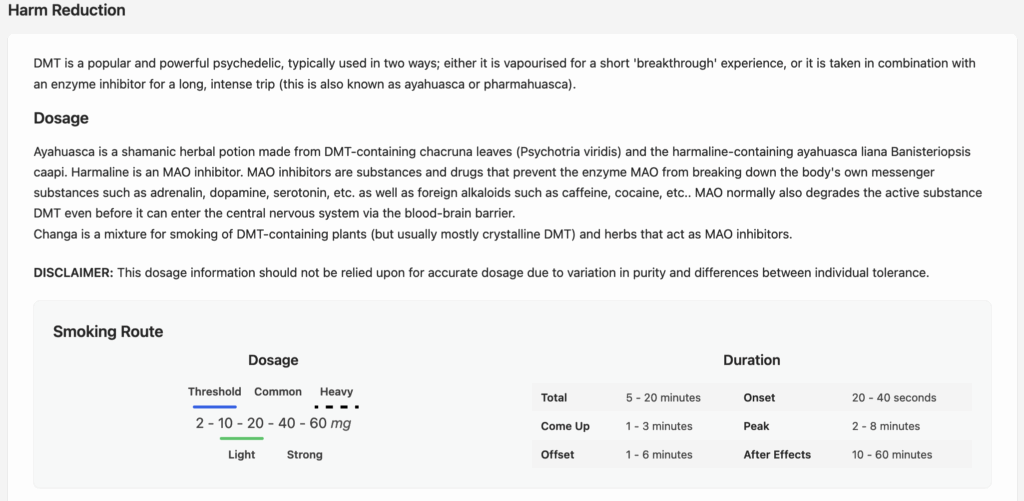The height and width of the screenshot is (501, 1024).
Task: Click the Harm Reduction page heading
Action: pos(66,11)
